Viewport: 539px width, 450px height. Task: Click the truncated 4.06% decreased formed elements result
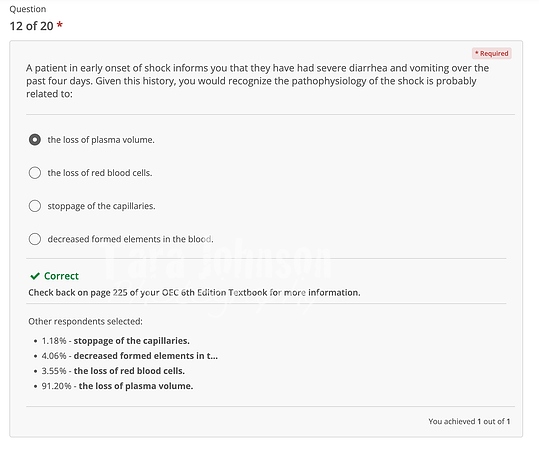[130, 356]
